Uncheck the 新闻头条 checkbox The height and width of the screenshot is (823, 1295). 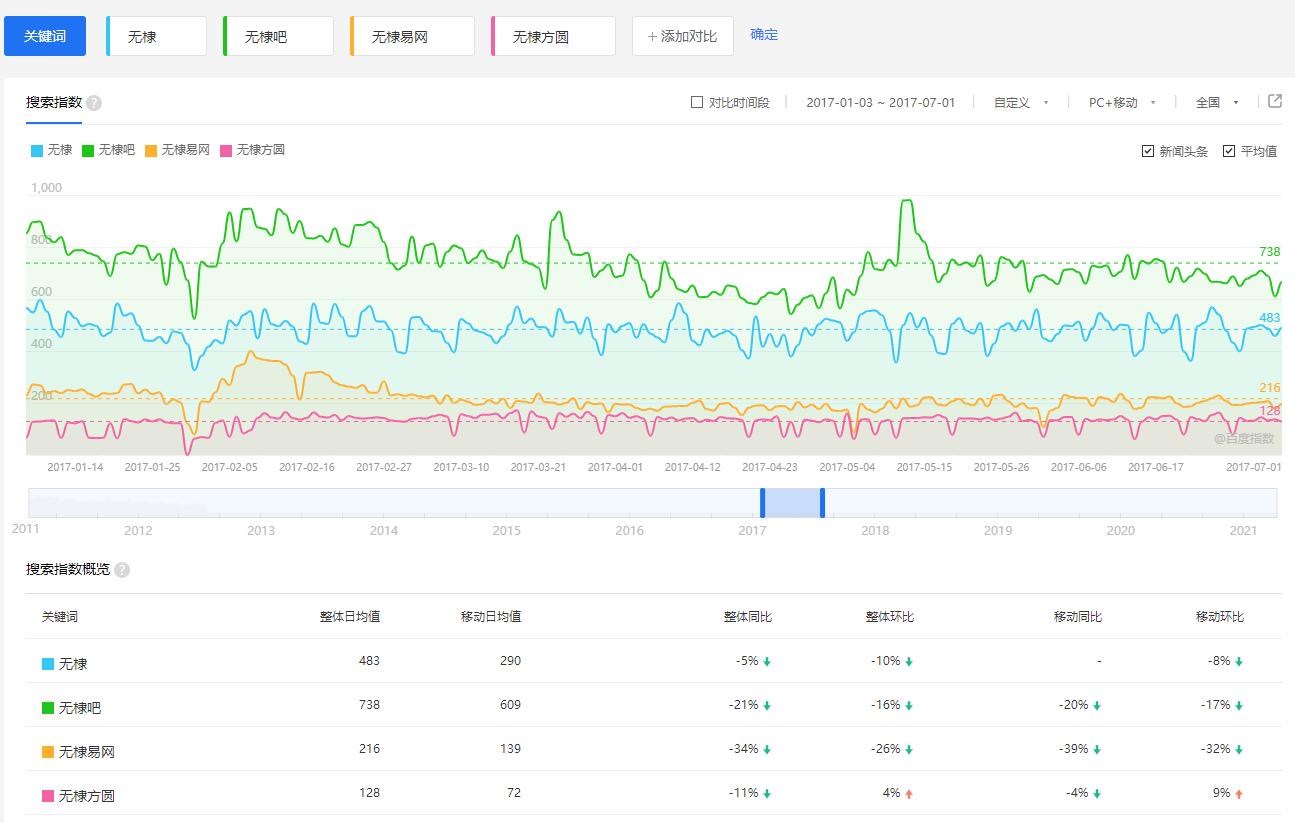1148,151
